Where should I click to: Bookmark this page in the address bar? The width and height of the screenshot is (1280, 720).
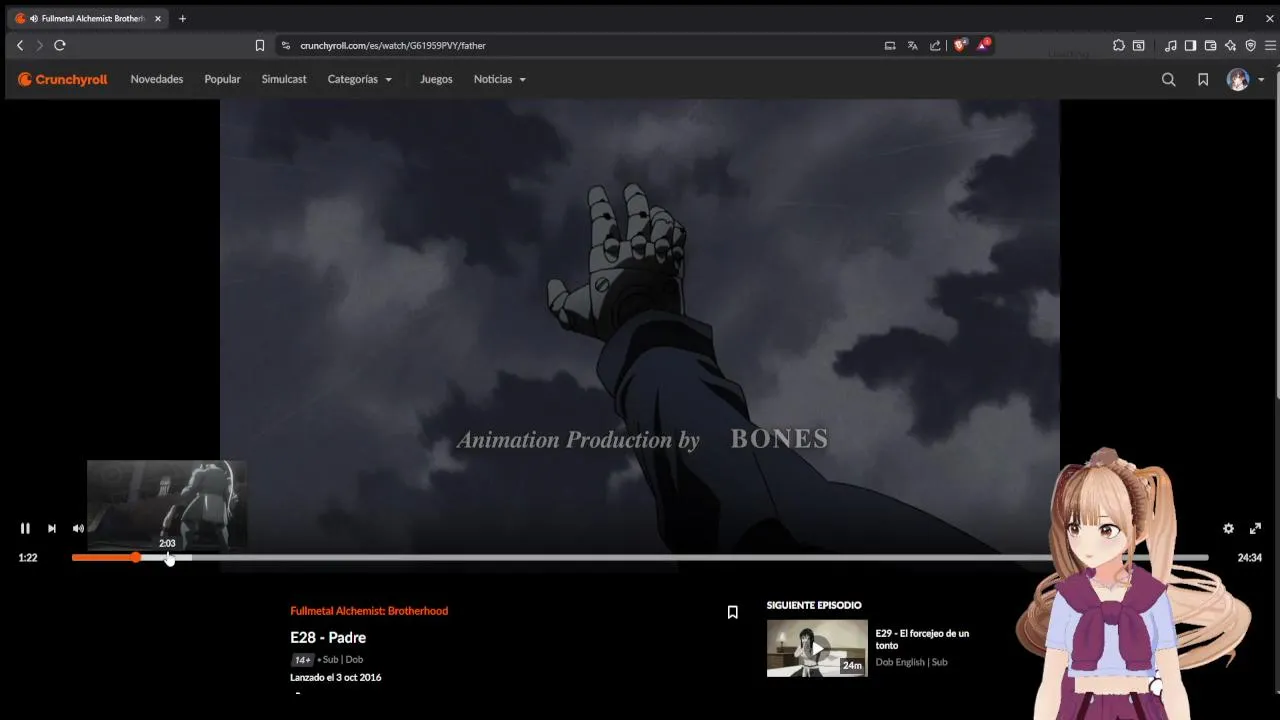260,45
